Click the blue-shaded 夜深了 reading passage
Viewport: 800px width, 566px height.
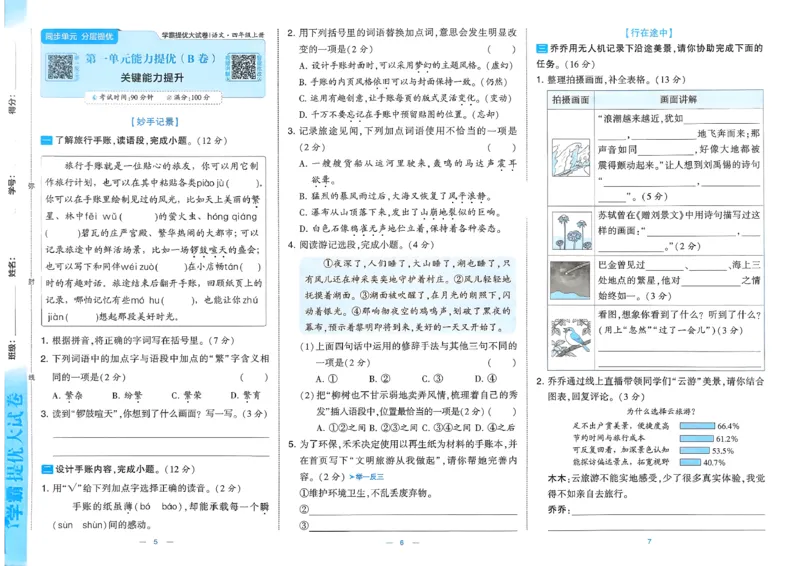pyautogui.click(x=408, y=295)
